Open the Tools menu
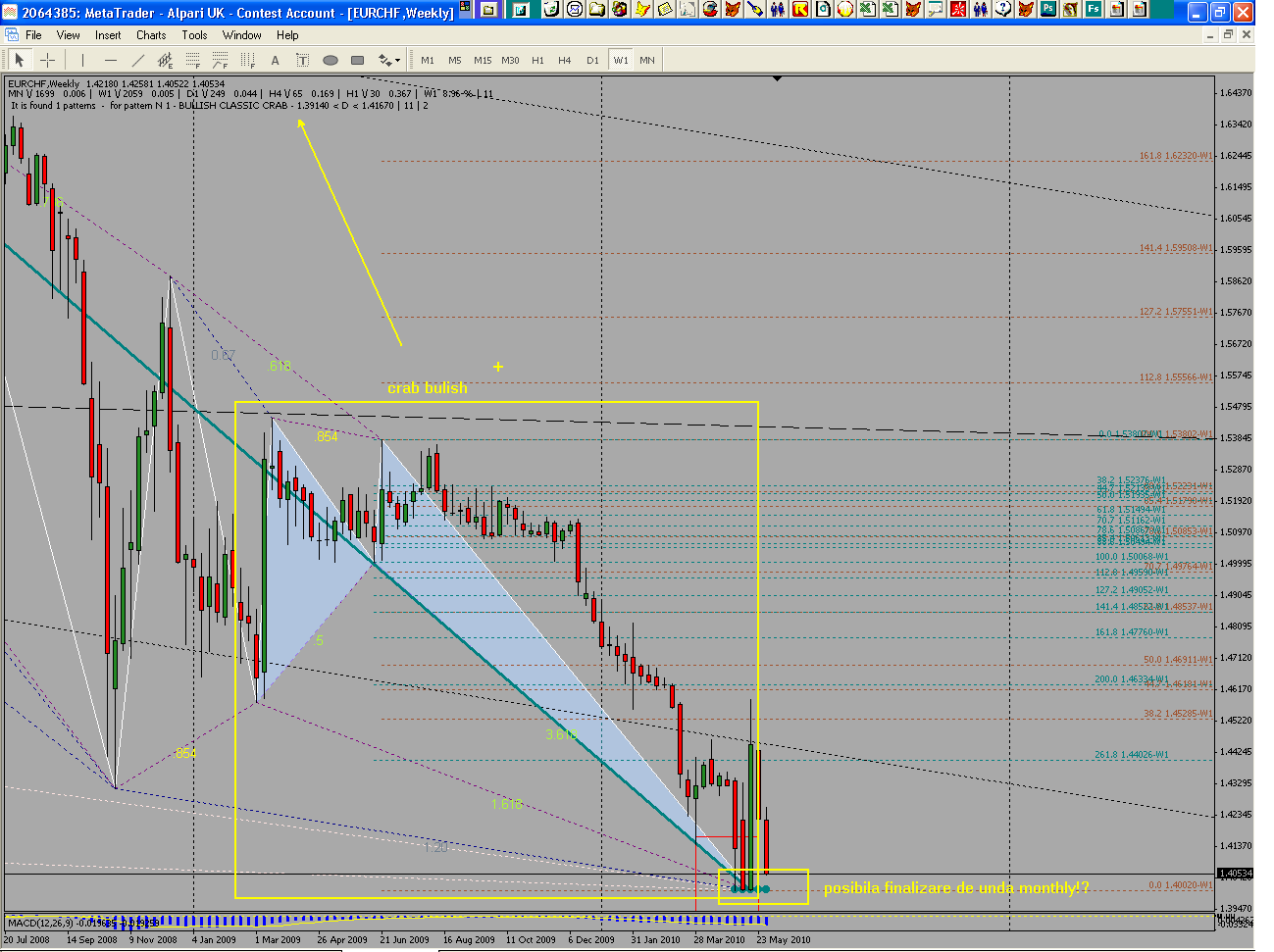The height and width of the screenshot is (952, 1274). (194, 35)
